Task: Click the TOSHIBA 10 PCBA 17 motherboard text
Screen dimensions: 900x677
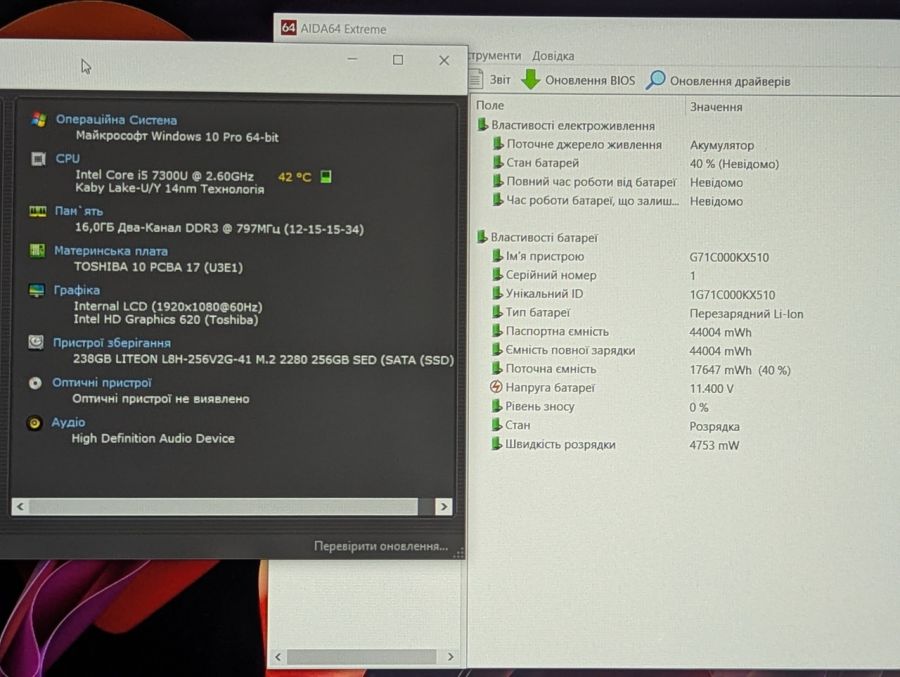Action: (158, 268)
